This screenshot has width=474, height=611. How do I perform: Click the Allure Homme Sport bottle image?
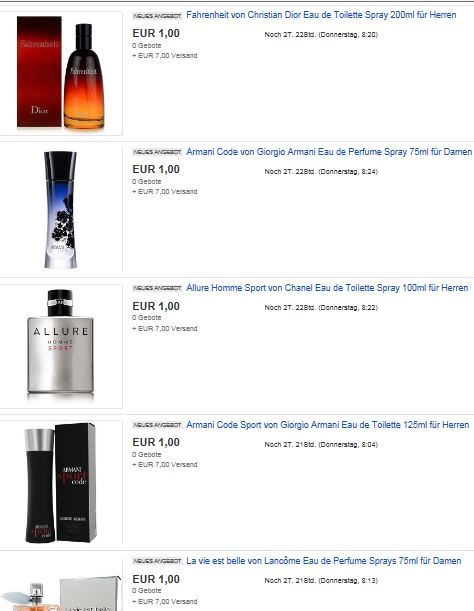coord(60,343)
